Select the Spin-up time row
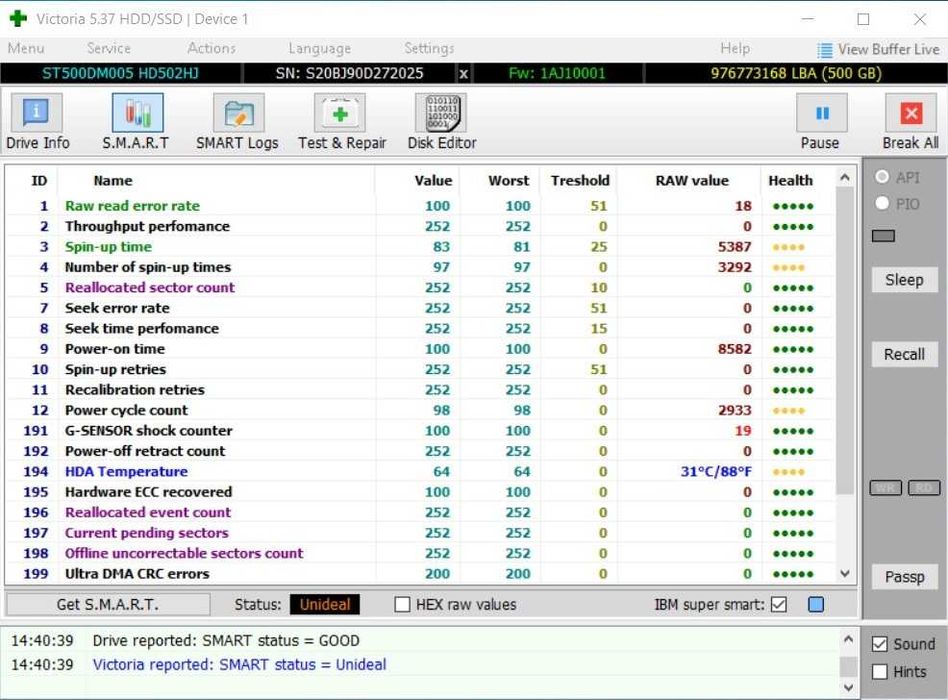948x700 pixels. tap(421, 247)
